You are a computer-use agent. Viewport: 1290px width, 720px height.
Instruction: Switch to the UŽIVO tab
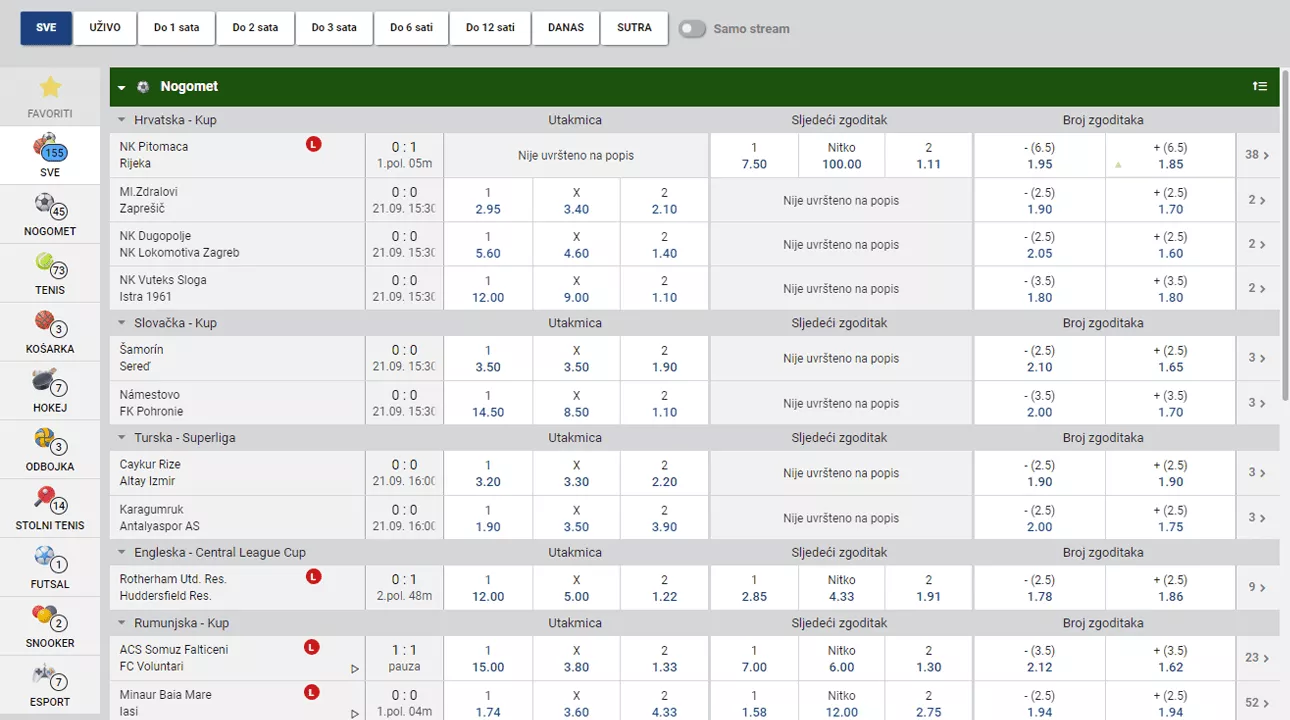(x=105, y=28)
